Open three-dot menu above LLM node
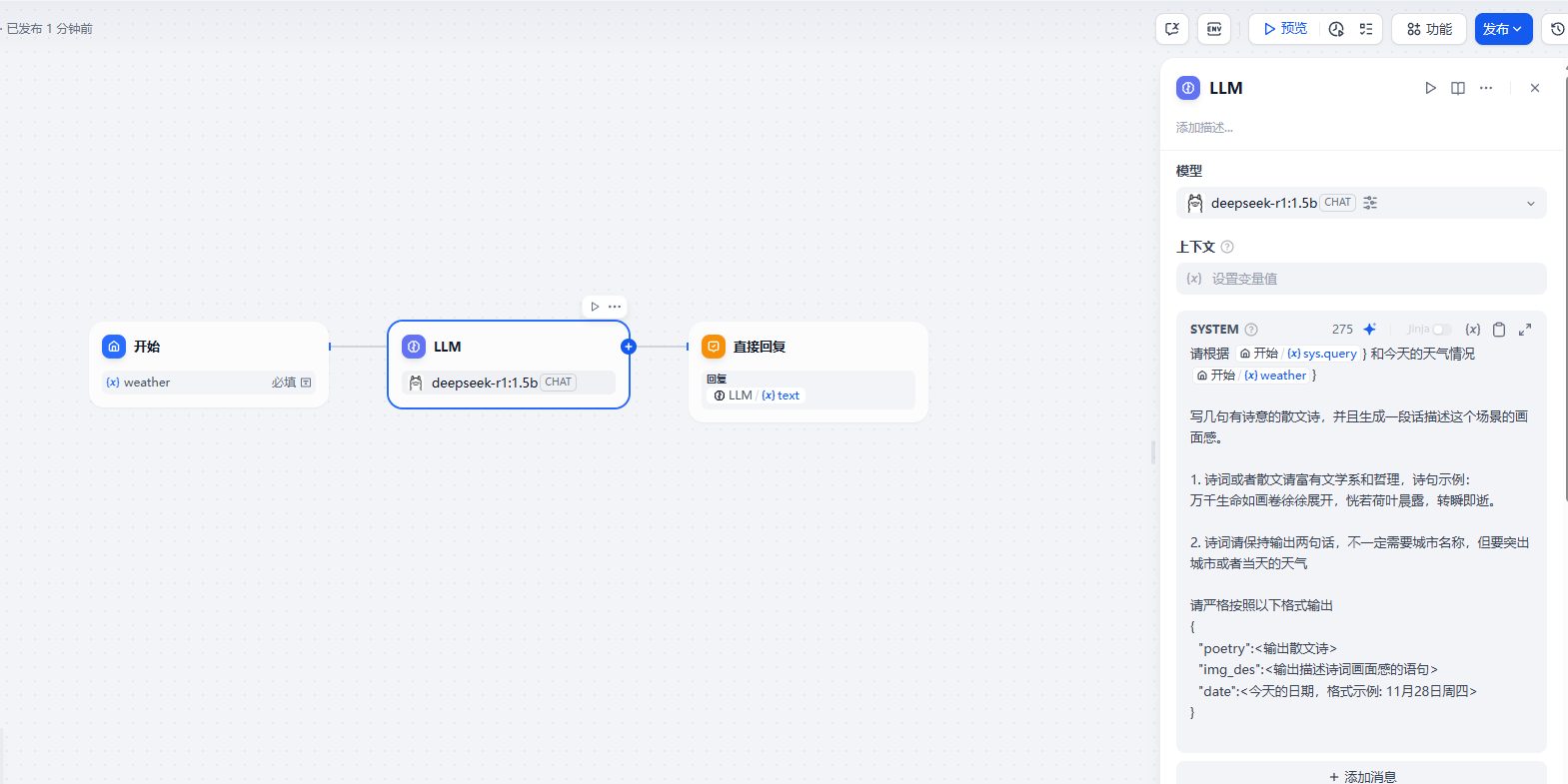Screen dimensions: 1568x784 (615, 307)
